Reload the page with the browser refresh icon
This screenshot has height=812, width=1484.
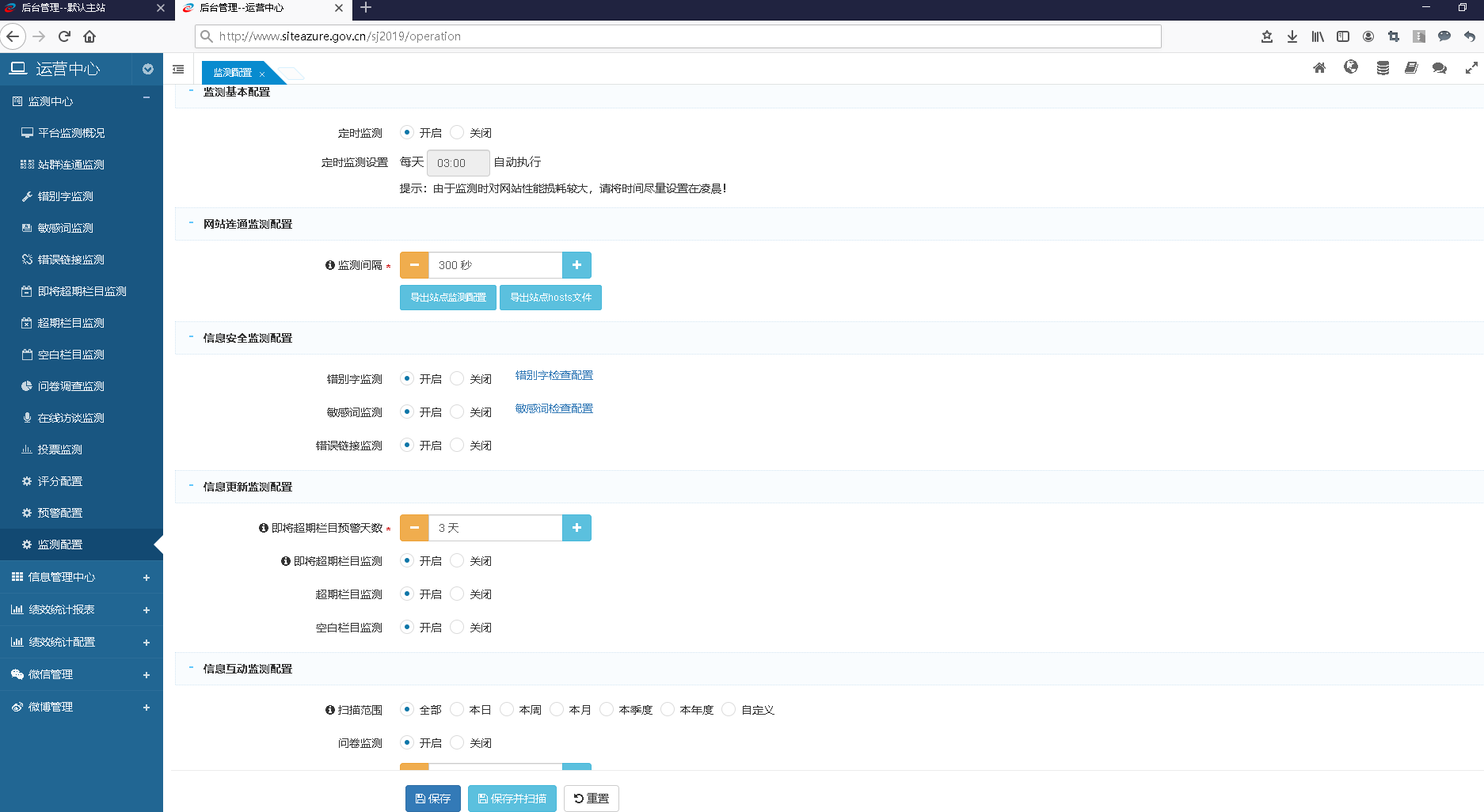click(x=65, y=36)
